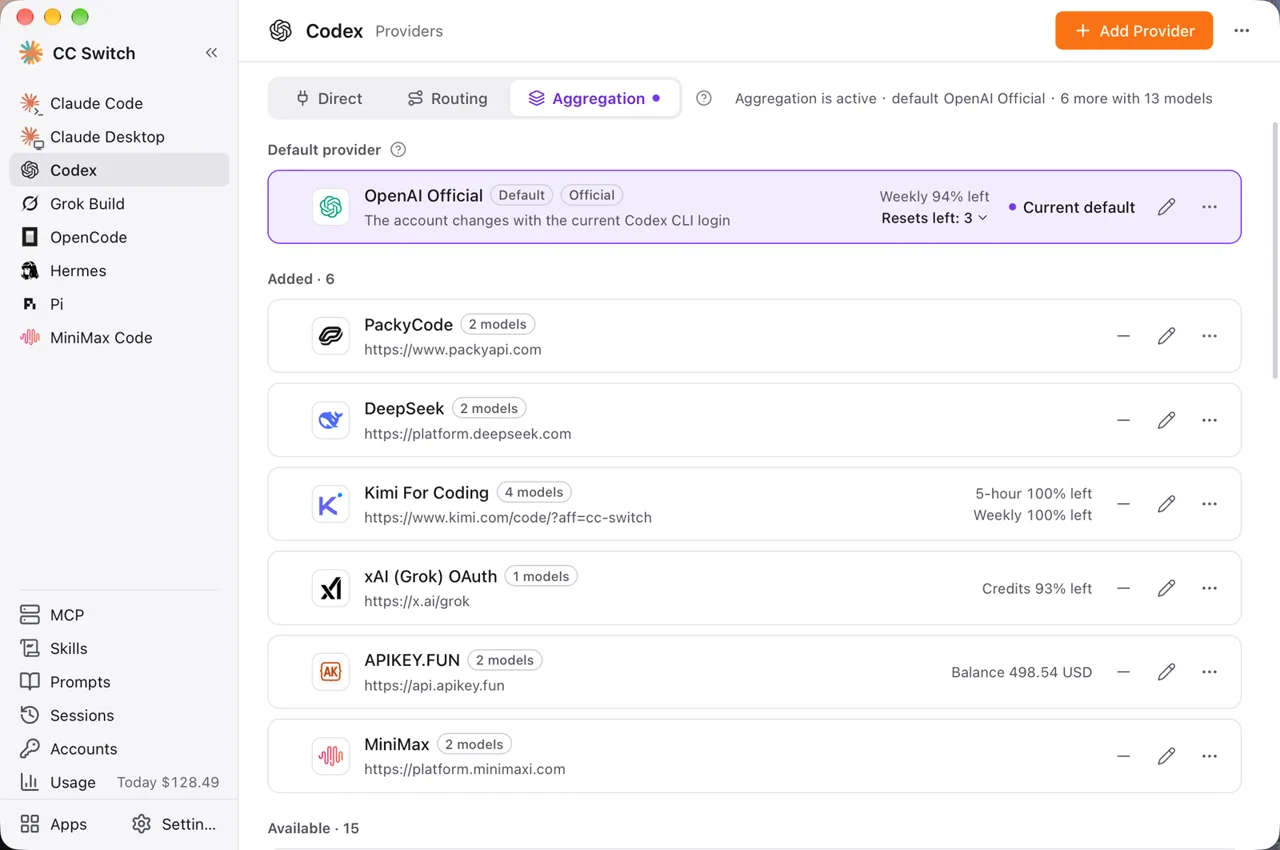1280x850 pixels.
Task: Remove xAI (Grok) OAuth using minus button
Action: click(1123, 588)
